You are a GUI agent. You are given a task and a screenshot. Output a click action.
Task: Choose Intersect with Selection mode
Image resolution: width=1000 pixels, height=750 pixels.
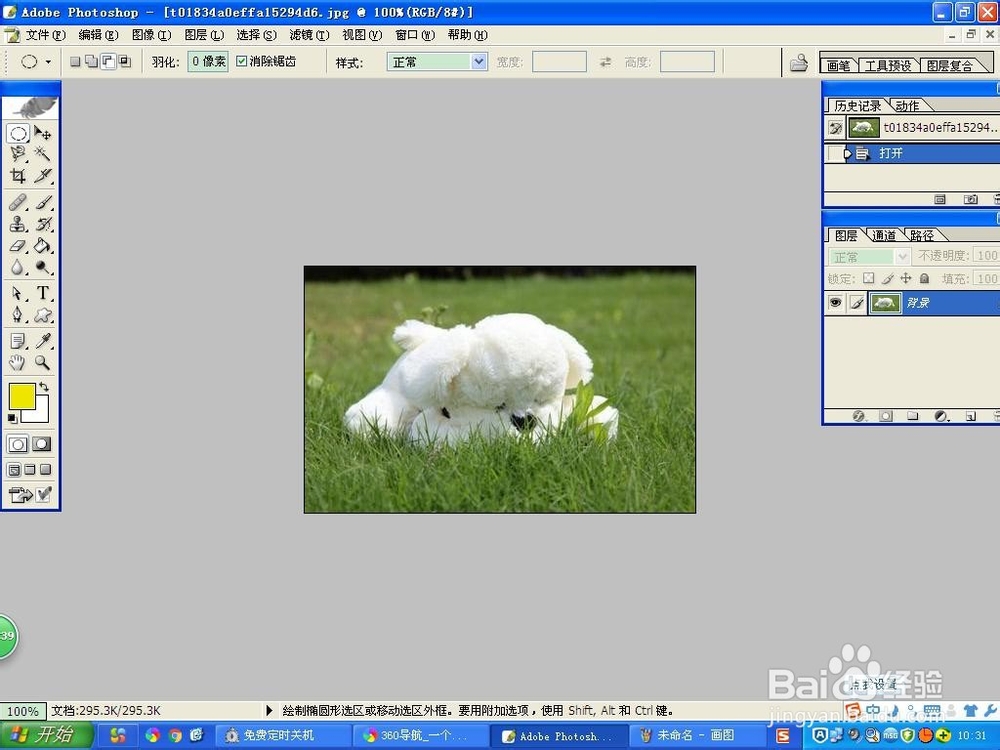(125, 61)
